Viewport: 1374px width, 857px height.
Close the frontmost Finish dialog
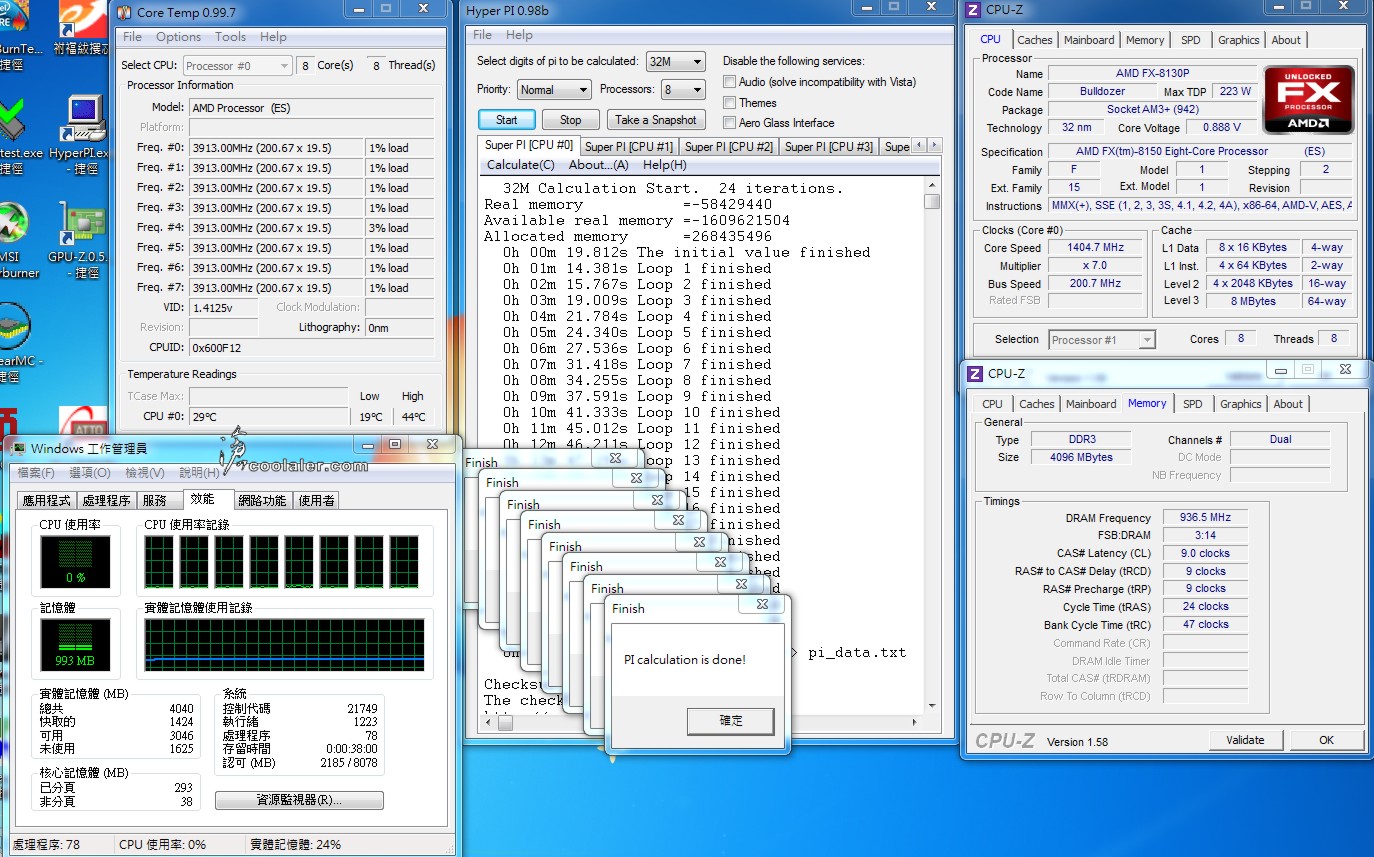(x=762, y=605)
